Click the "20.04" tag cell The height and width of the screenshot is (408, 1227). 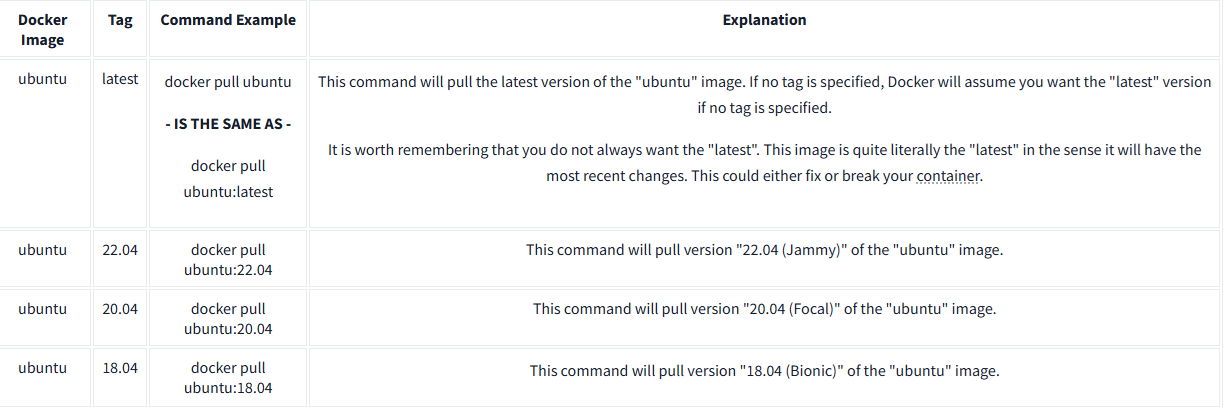pyautogui.click(x=120, y=309)
